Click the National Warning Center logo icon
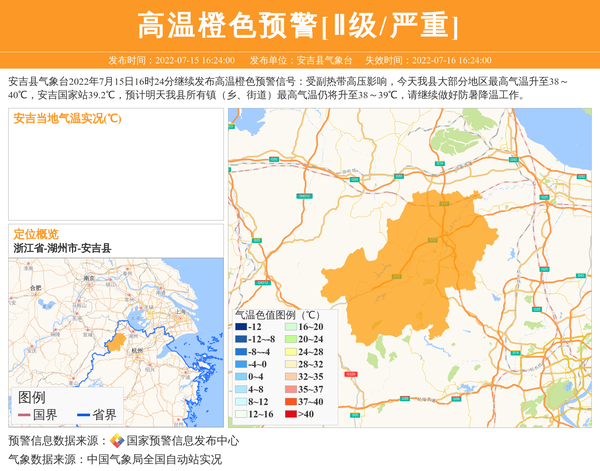This screenshot has width=600, height=471. (117, 441)
